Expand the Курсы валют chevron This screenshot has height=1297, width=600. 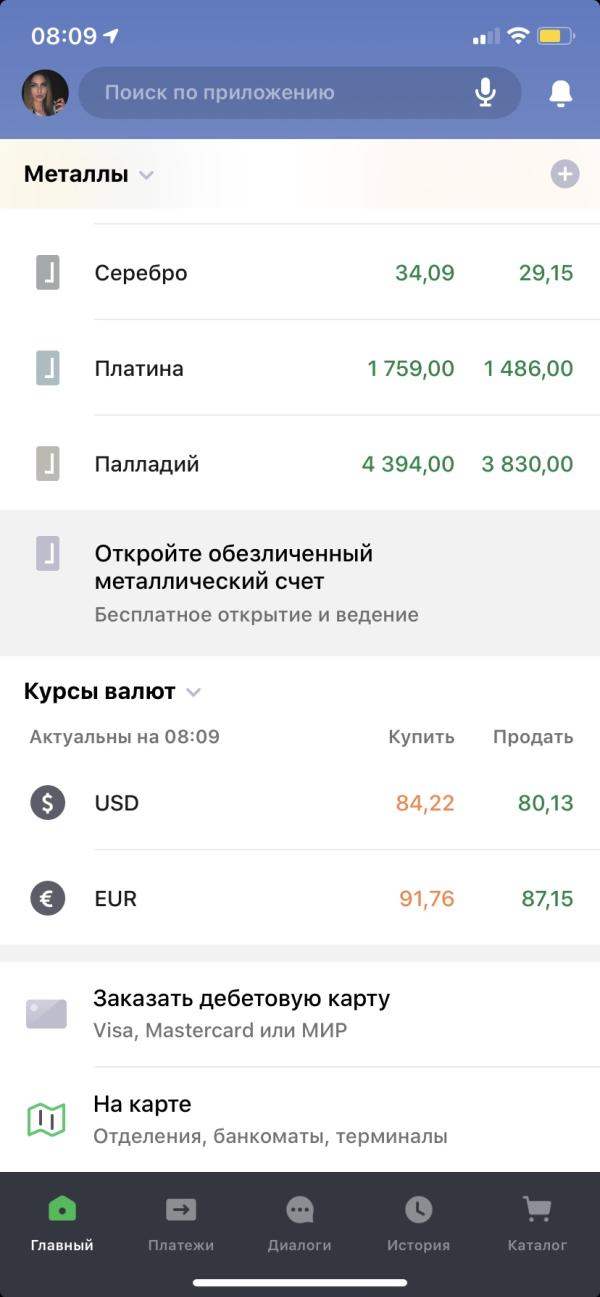(194, 692)
